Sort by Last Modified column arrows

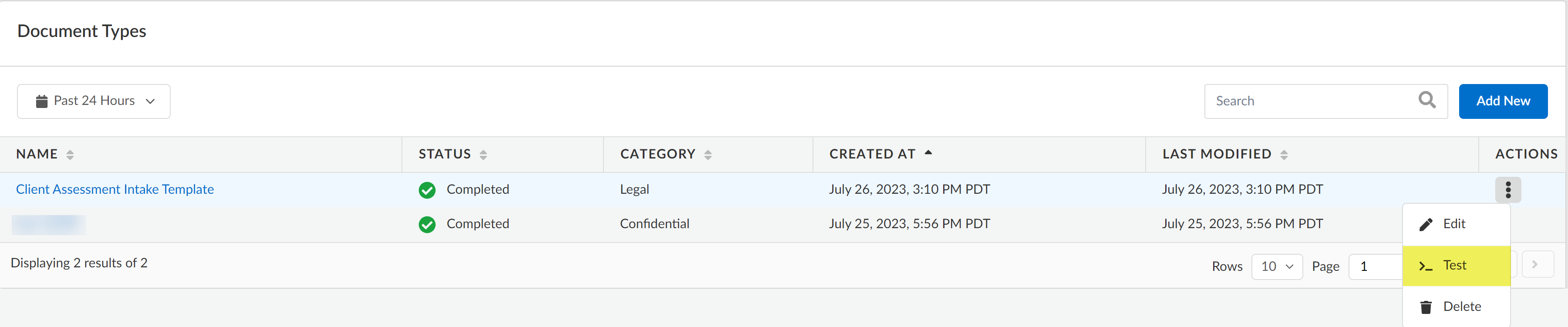pyautogui.click(x=1284, y=155)
